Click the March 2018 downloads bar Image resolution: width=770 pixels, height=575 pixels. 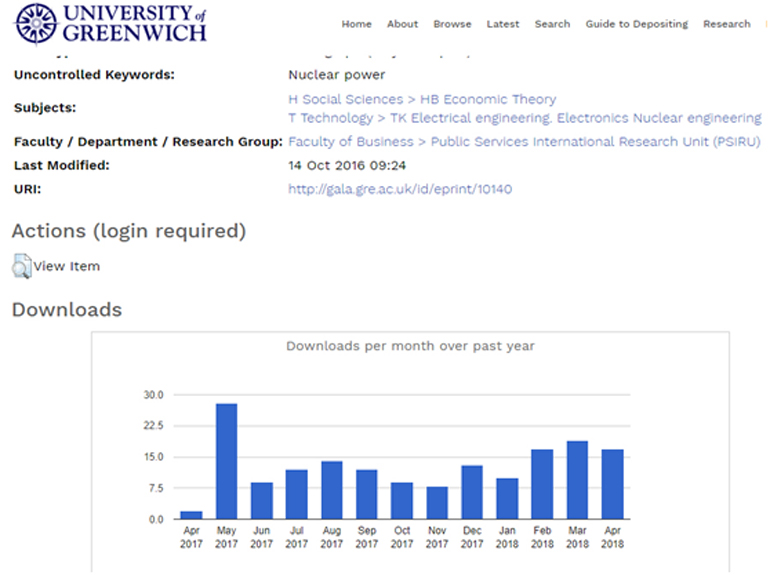click(577, 480)
